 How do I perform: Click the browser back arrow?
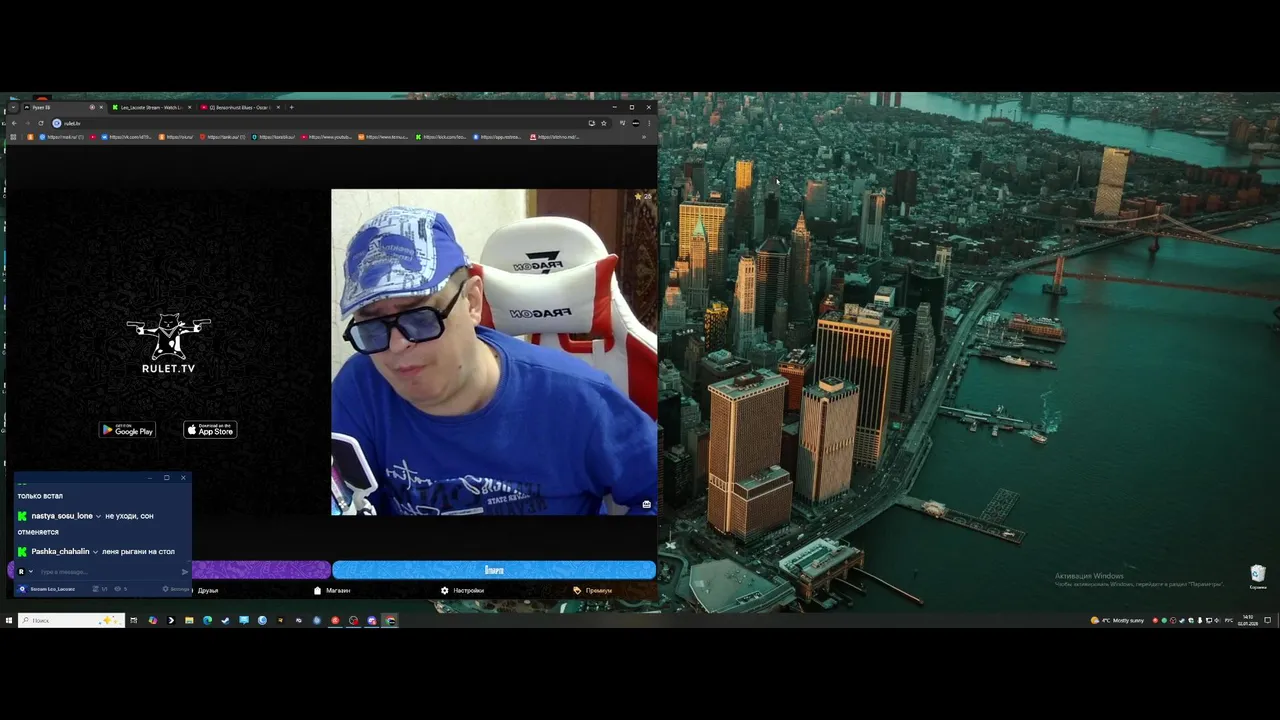[x=14, y=123]
